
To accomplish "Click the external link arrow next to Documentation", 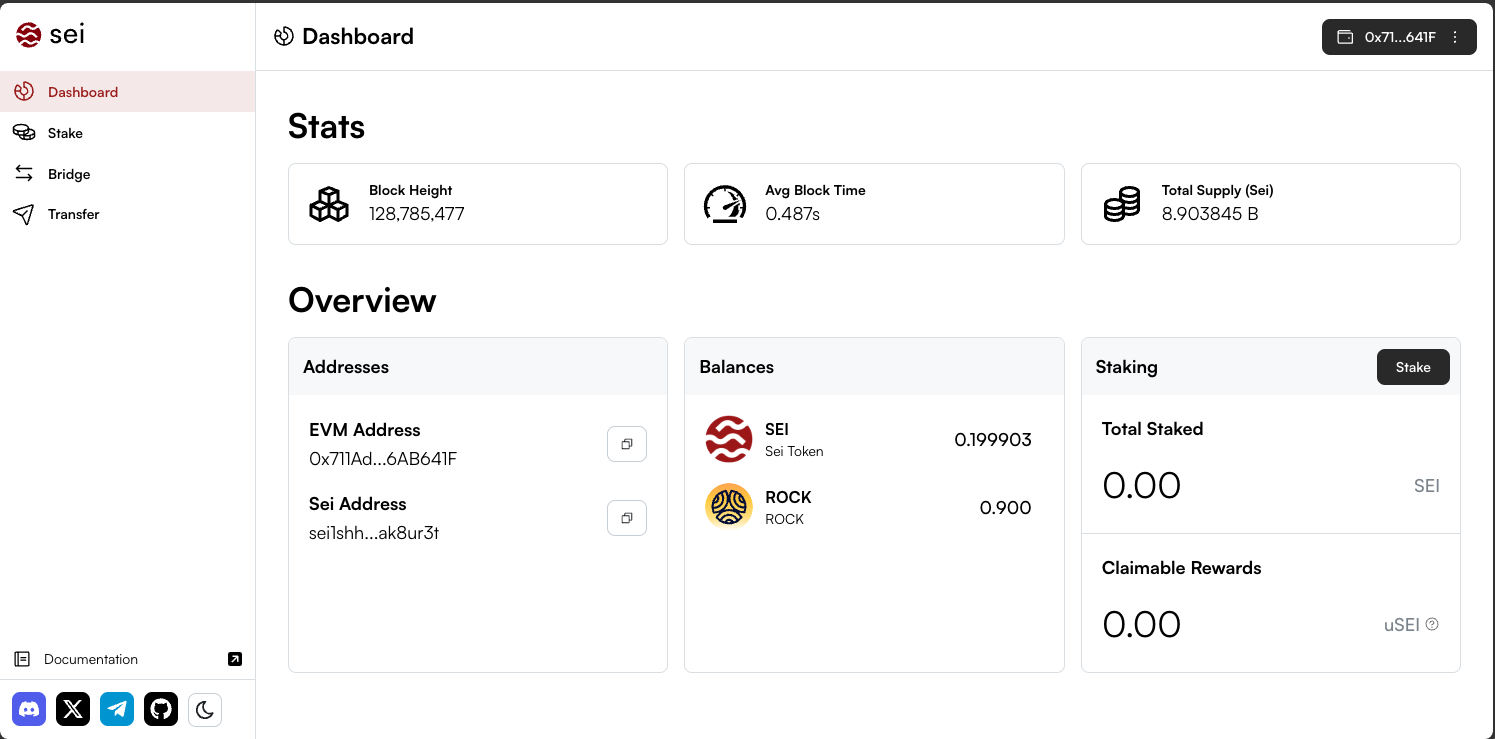I will (235, 659).
